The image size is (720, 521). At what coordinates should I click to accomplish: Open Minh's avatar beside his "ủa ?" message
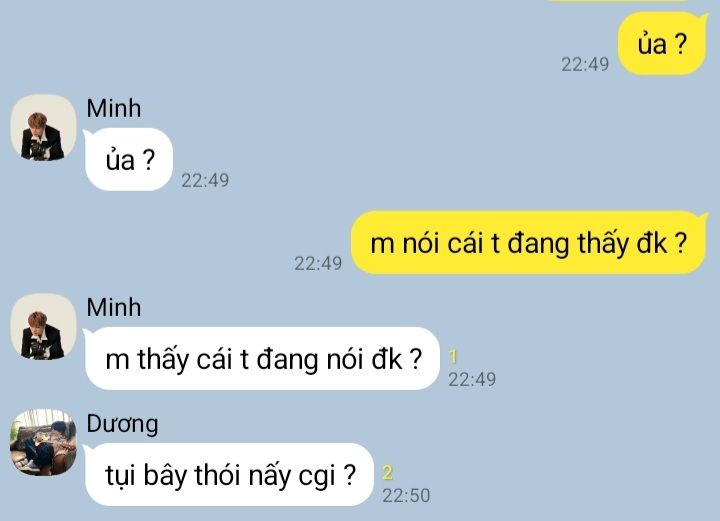(44, 127)
